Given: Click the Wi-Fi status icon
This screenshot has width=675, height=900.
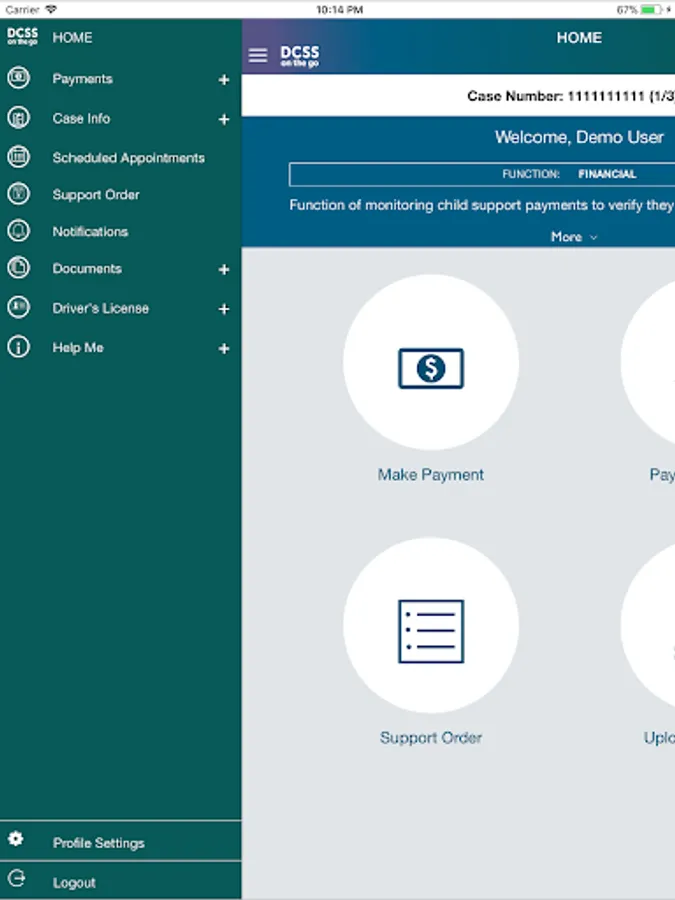Looking at the screenshot, I should (x=51, y=9).
